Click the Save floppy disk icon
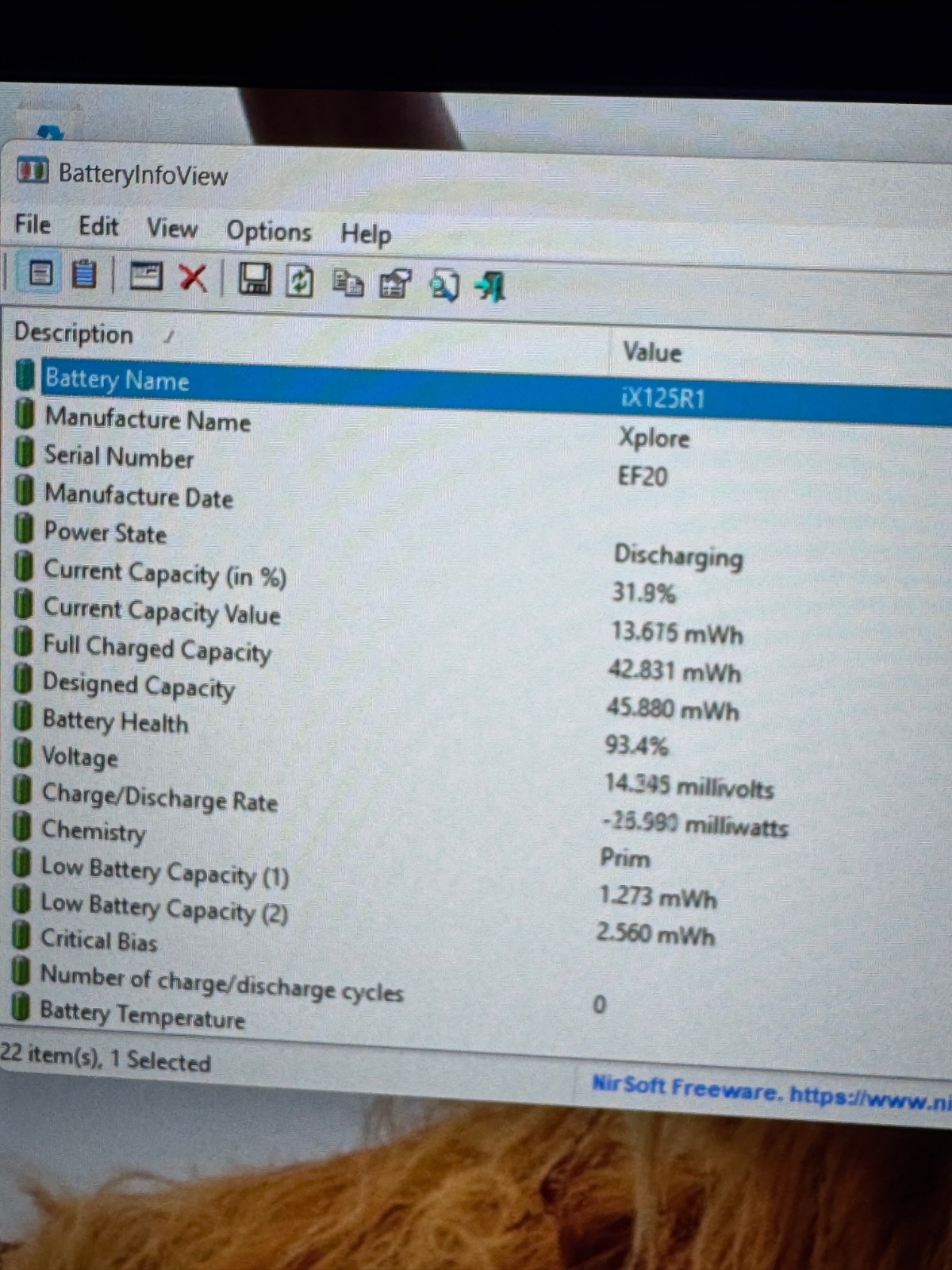This screenshot has width=952, height=1270. [x=255, y=279]
